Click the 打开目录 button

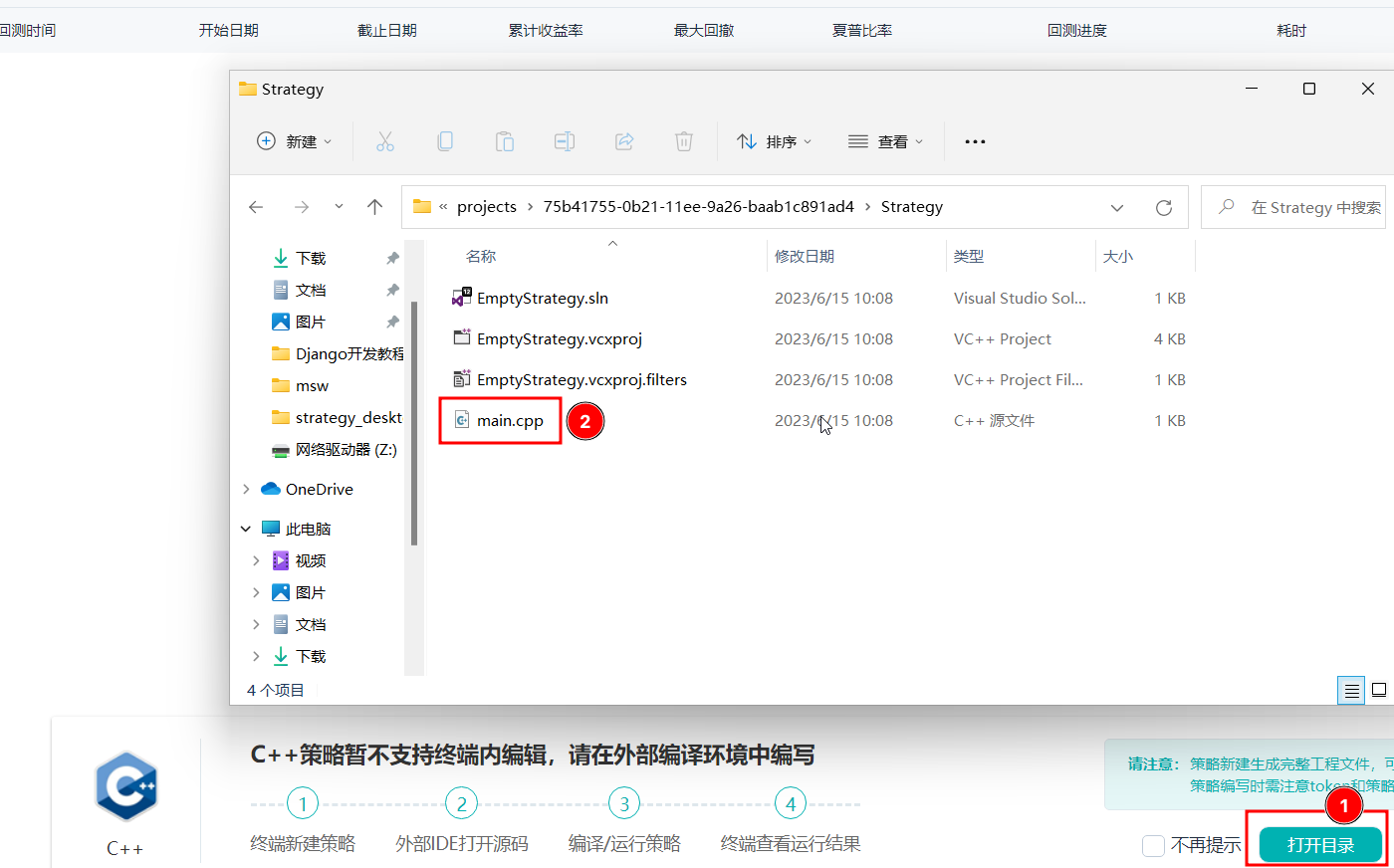click(x=1320, y=845)
